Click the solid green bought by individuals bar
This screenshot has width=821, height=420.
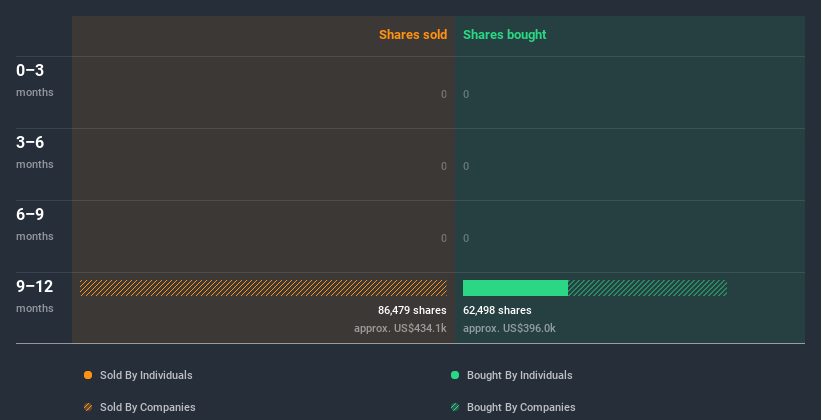point(515,288)
